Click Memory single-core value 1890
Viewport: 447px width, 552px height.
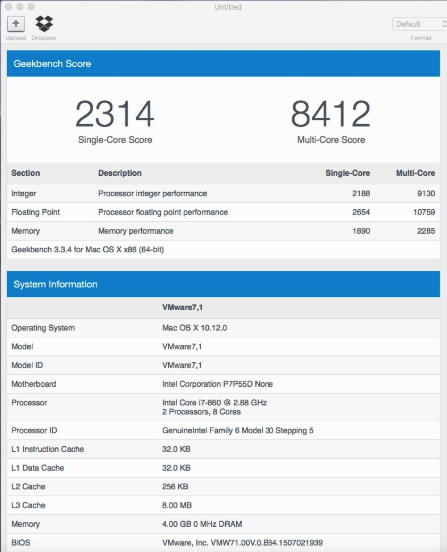[x=361, y=231]
